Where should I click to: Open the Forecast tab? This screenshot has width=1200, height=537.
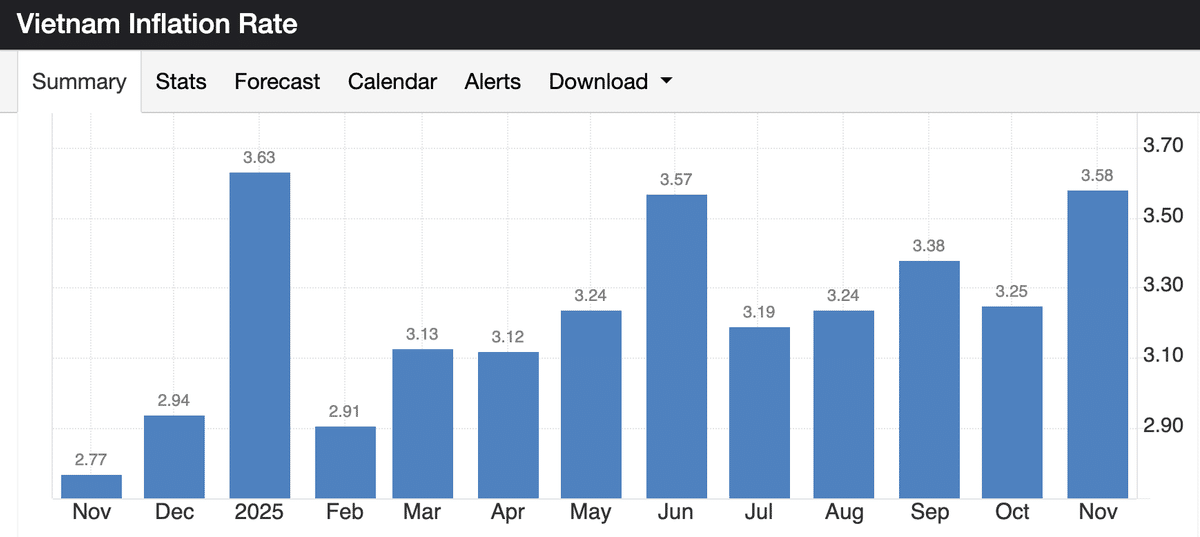(277, 82)
